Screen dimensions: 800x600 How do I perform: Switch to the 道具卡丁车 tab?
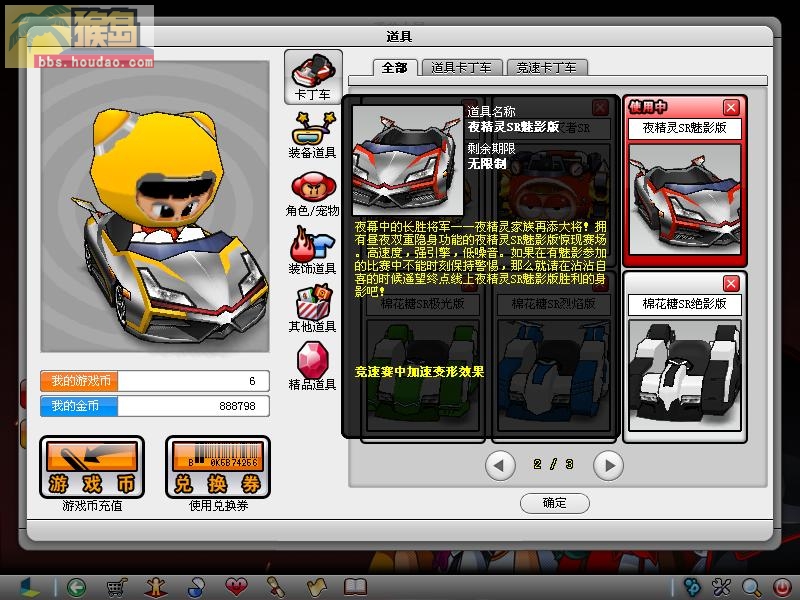coord(461,68)
